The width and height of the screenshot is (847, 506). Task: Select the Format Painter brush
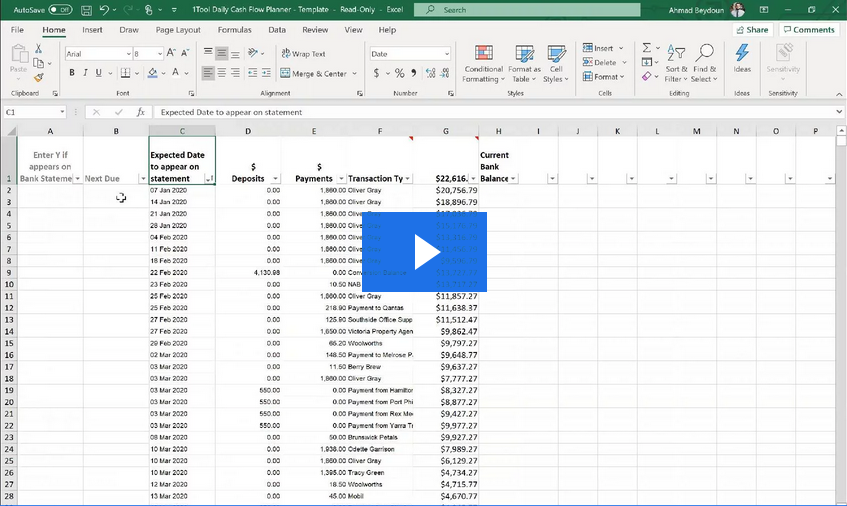coord(38,78)
